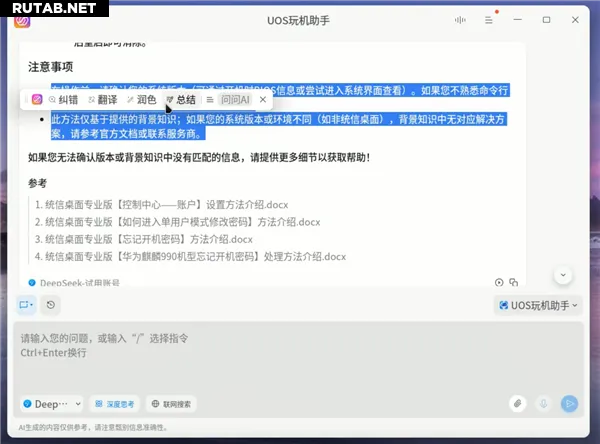Open reference 【忘记开机密码】方法介绍.docx
600x444 pixels.
tap(148, 239)
